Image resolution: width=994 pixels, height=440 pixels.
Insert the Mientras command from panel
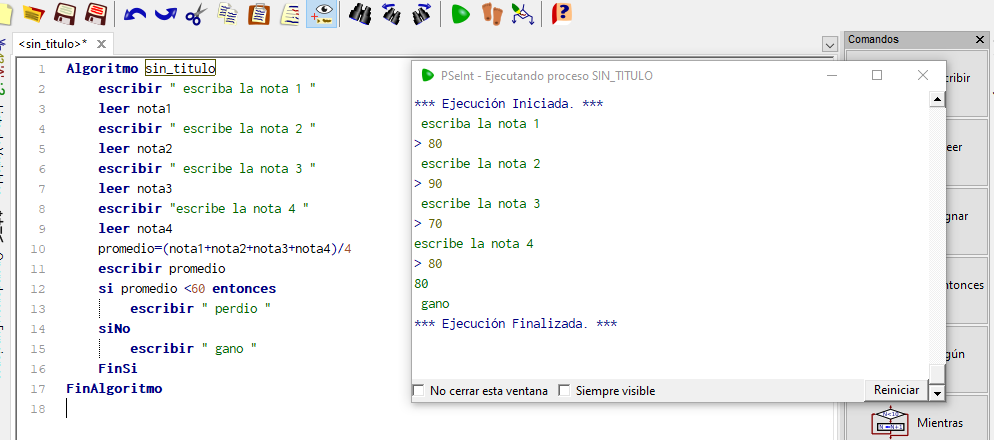(918, 422)
